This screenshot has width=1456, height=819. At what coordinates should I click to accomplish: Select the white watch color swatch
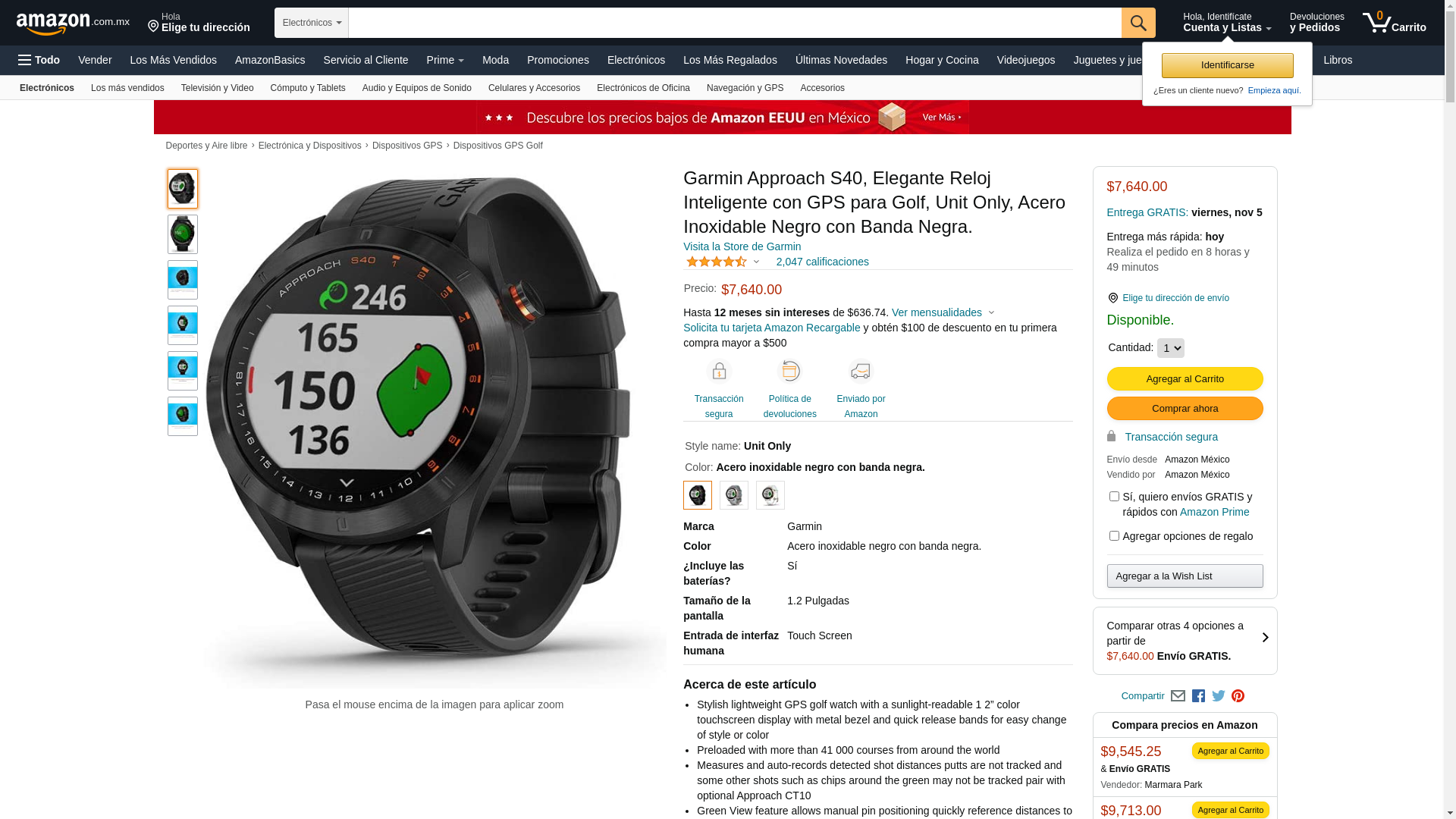pos(770,495)
